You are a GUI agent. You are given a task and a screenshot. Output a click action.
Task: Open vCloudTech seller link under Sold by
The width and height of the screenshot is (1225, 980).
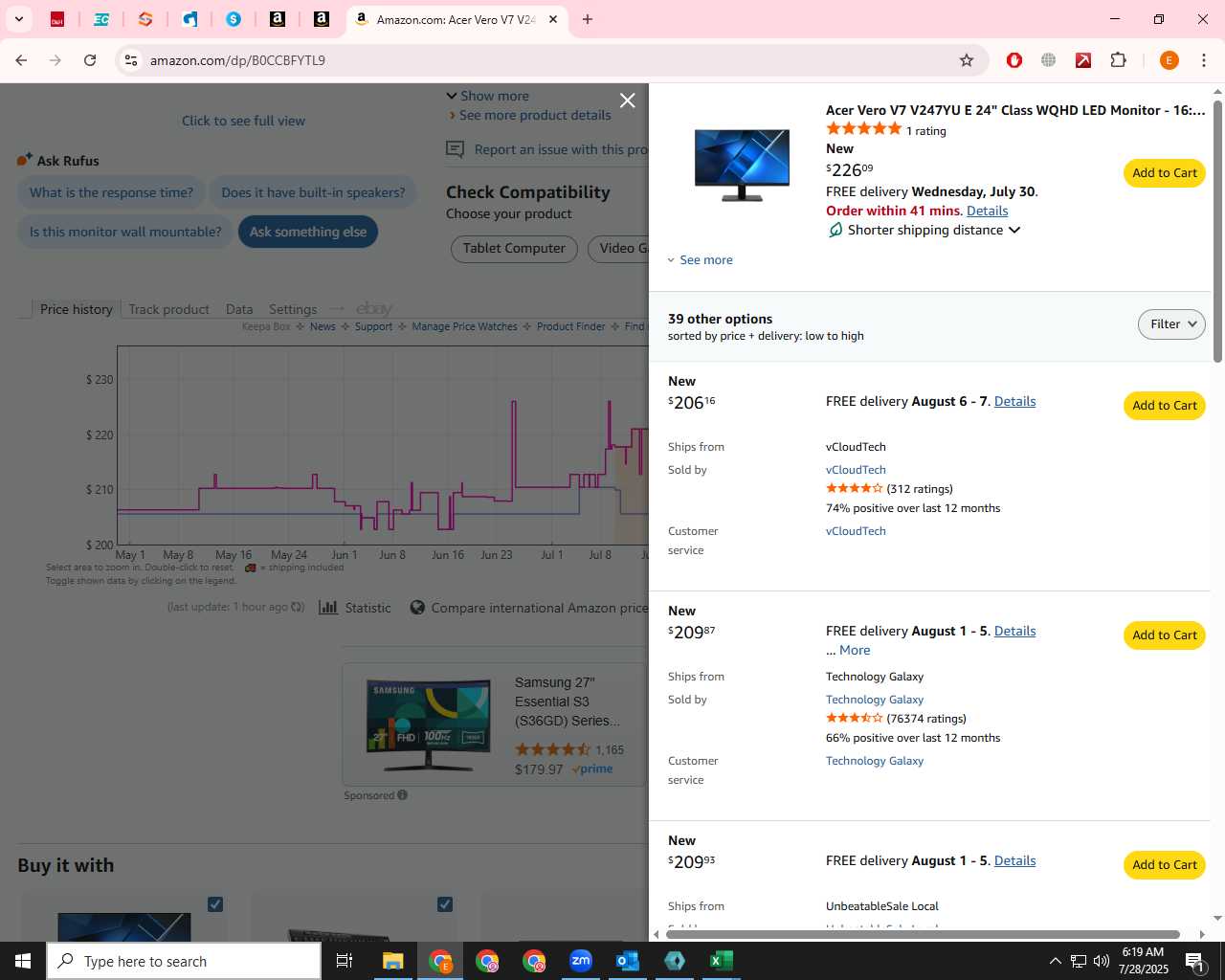[856, 470]
